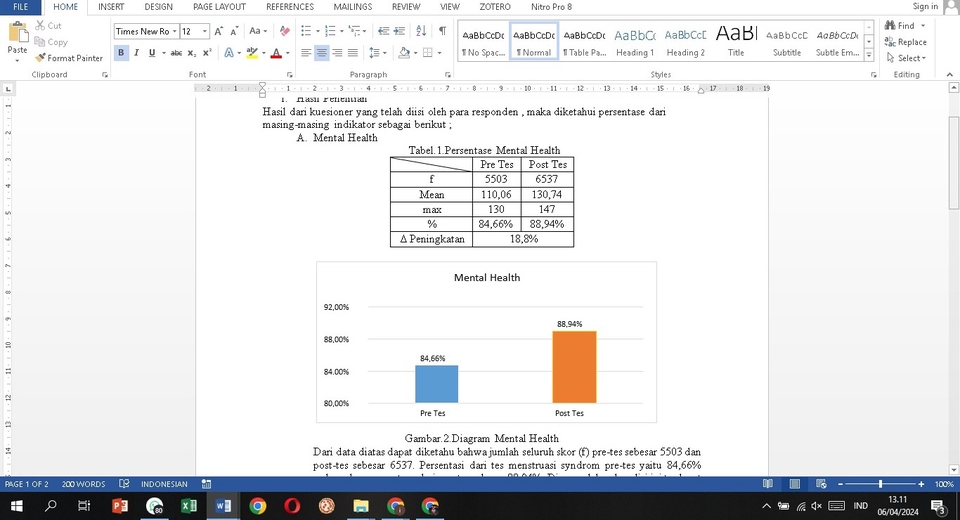Open font name dropdown Times New Roman
The height and width of the screenshot is (520, 960).
tap(174, 31)
